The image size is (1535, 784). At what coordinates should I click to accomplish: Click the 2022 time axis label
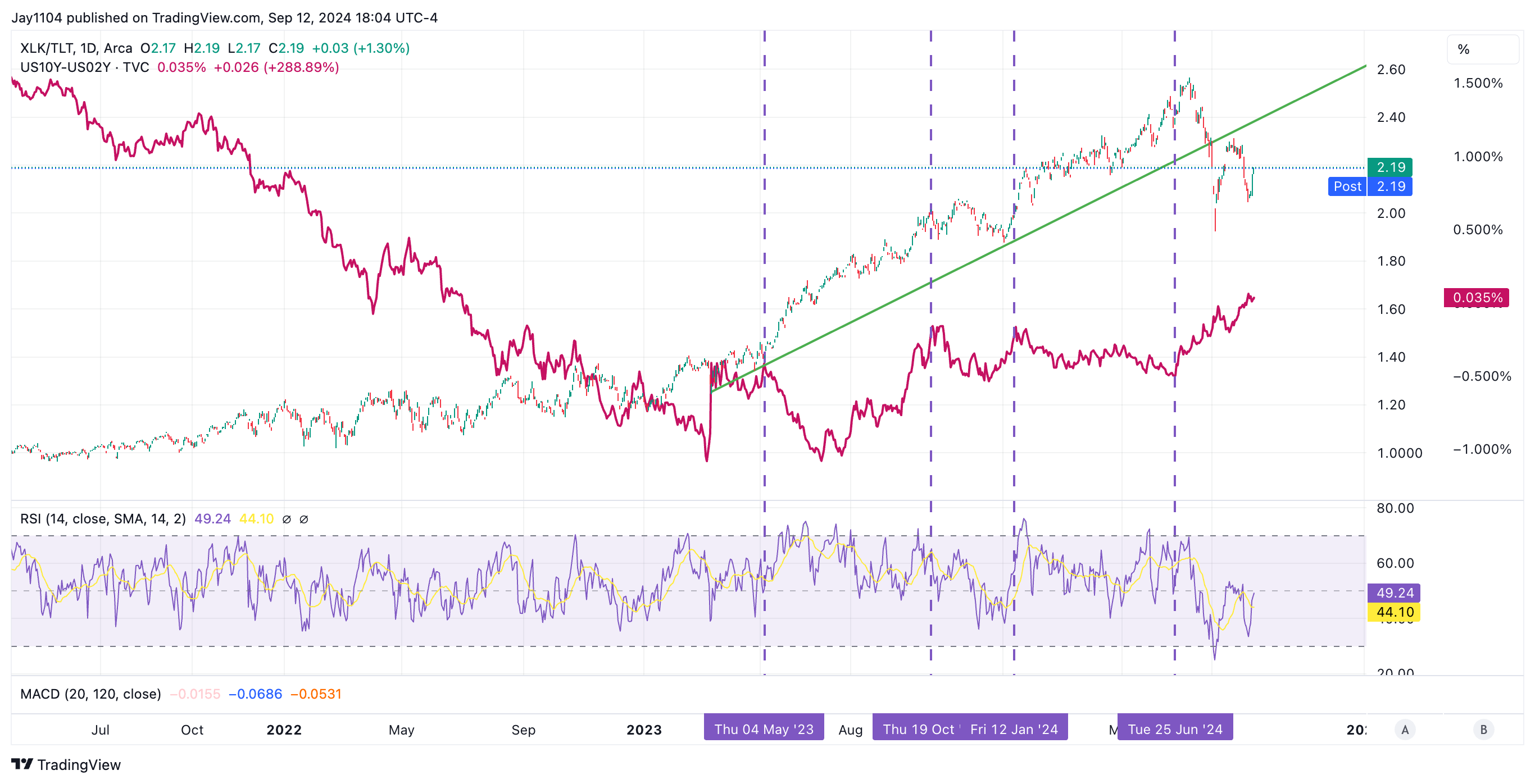tap(284, 730)
